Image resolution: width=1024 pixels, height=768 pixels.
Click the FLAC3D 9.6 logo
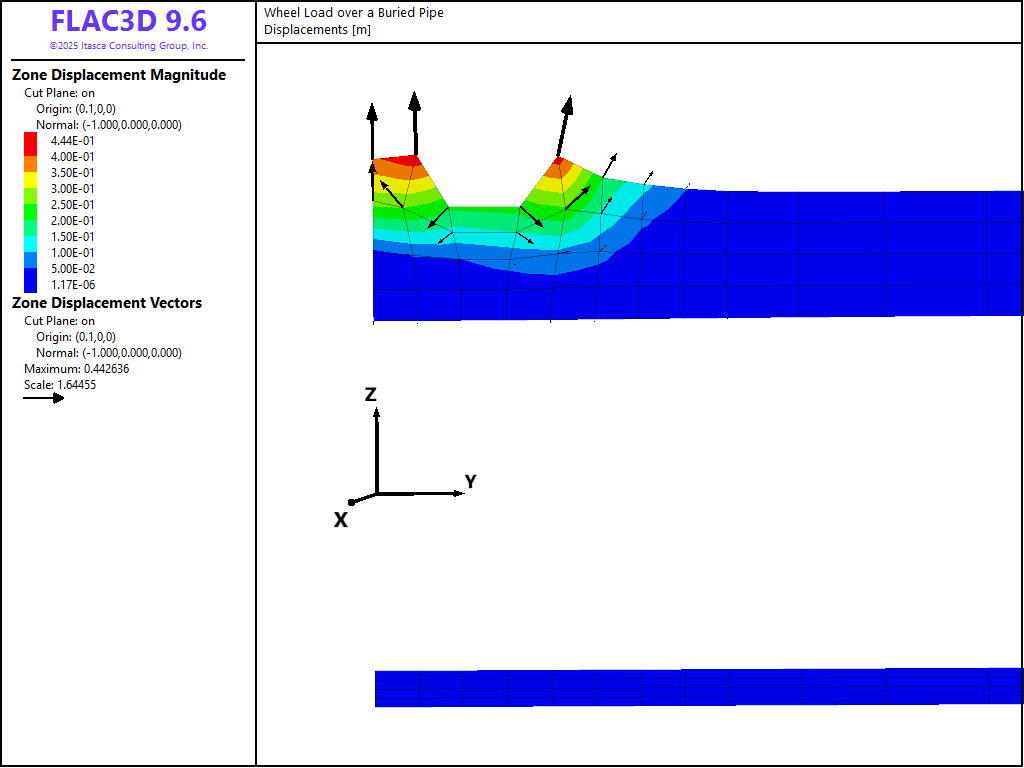tap(128, 22)
